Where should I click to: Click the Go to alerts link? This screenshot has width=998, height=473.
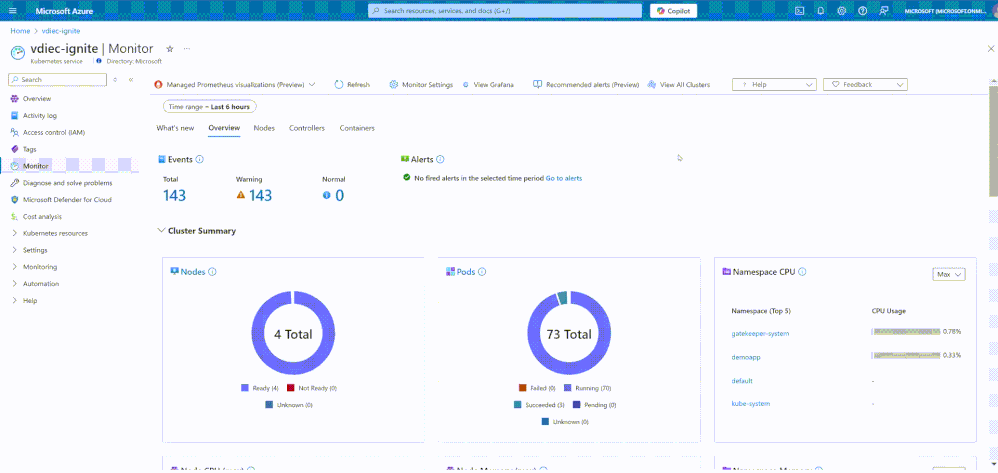pyautogui.click(x=564, y=178)
